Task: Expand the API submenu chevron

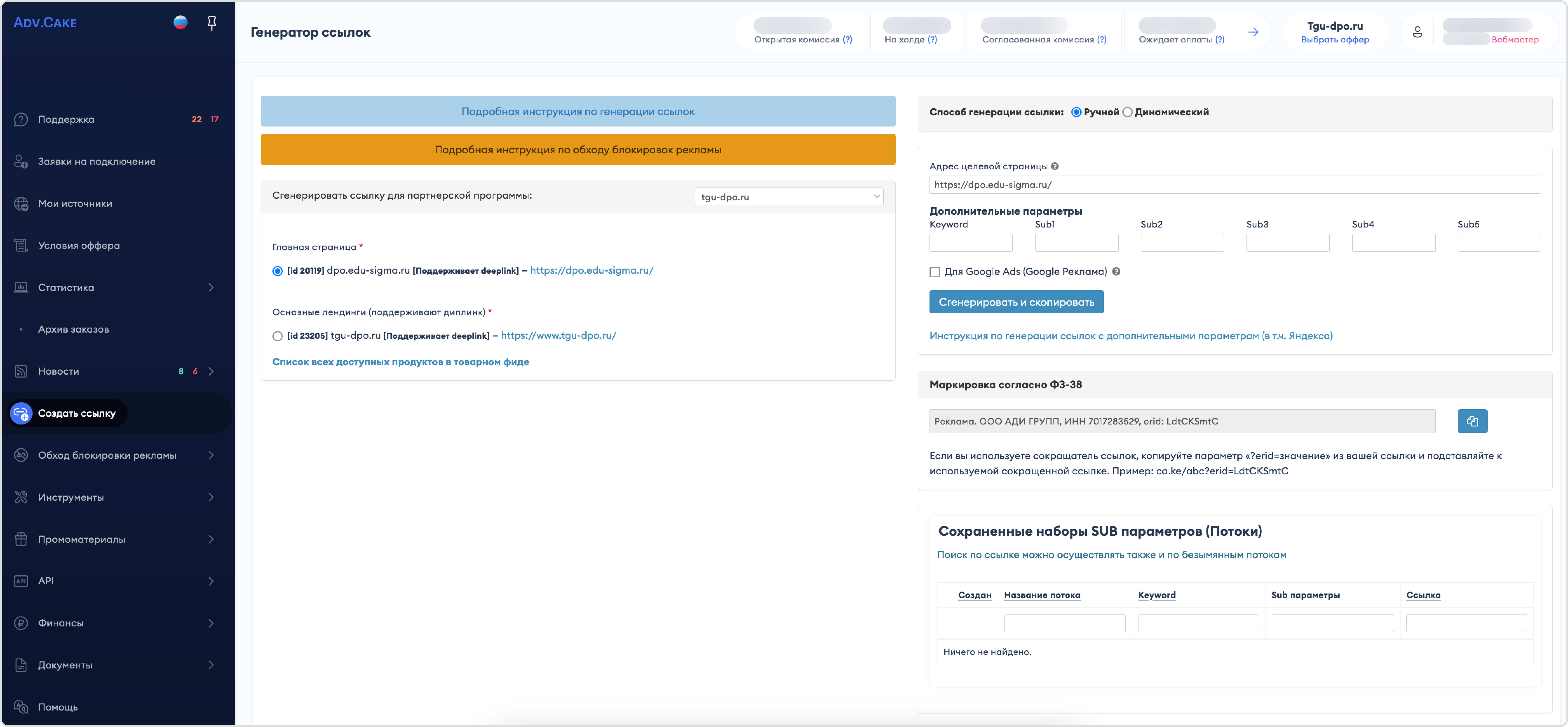Action: coord(211,581)
